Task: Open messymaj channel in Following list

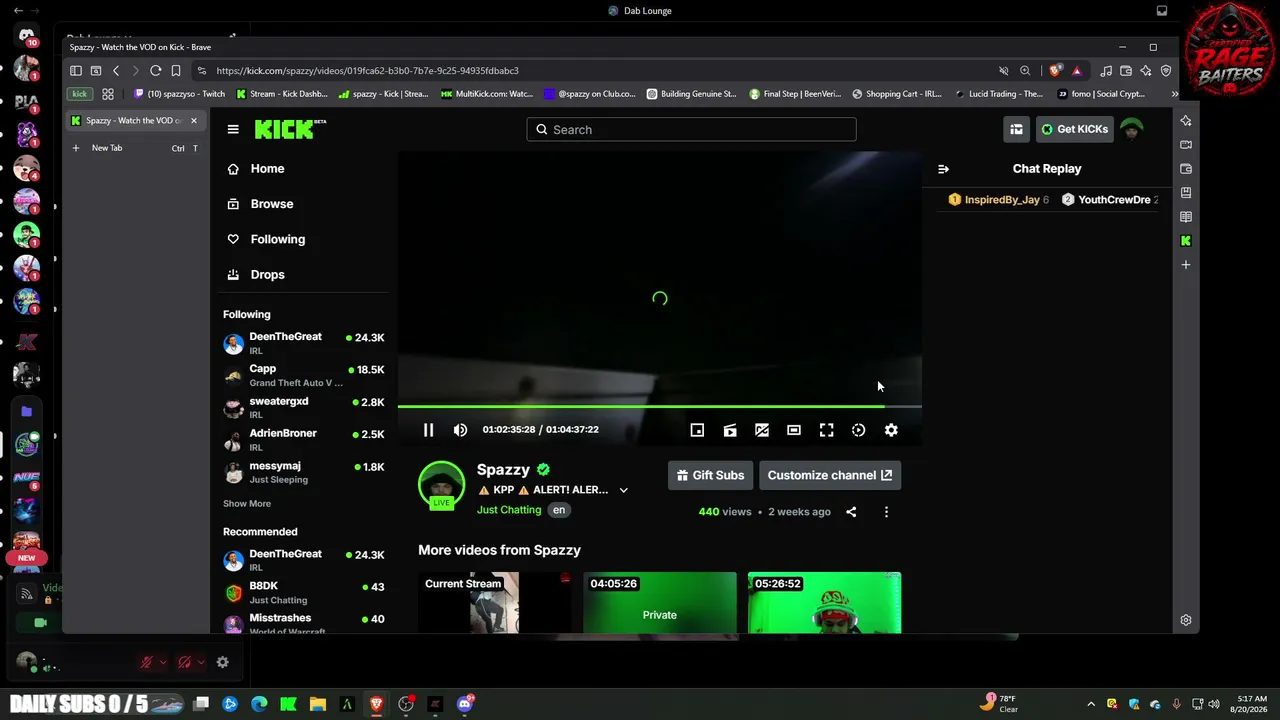Action: [x=304, y=472]
